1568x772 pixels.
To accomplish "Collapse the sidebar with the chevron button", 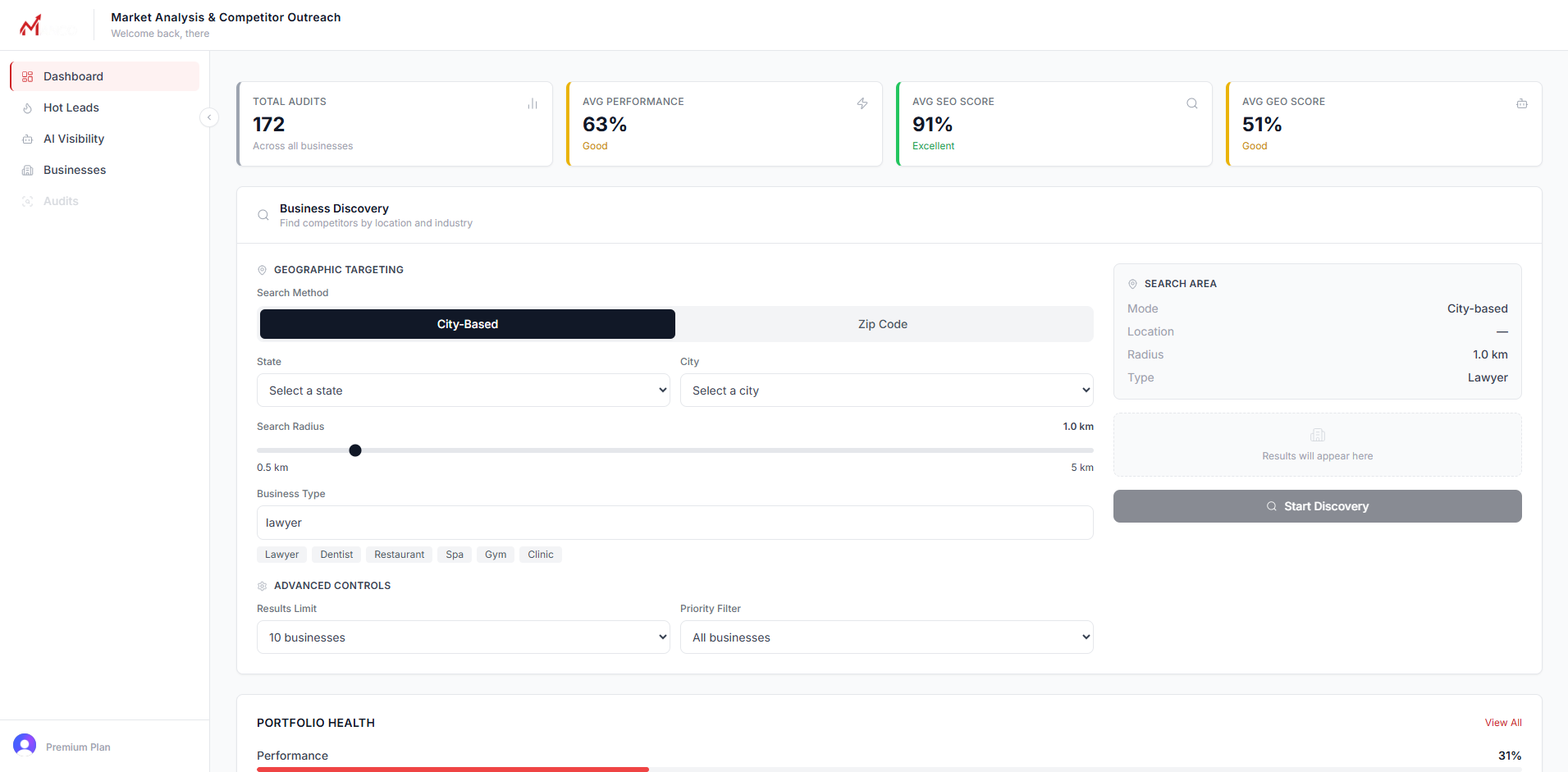I will (x=209, y=117).
